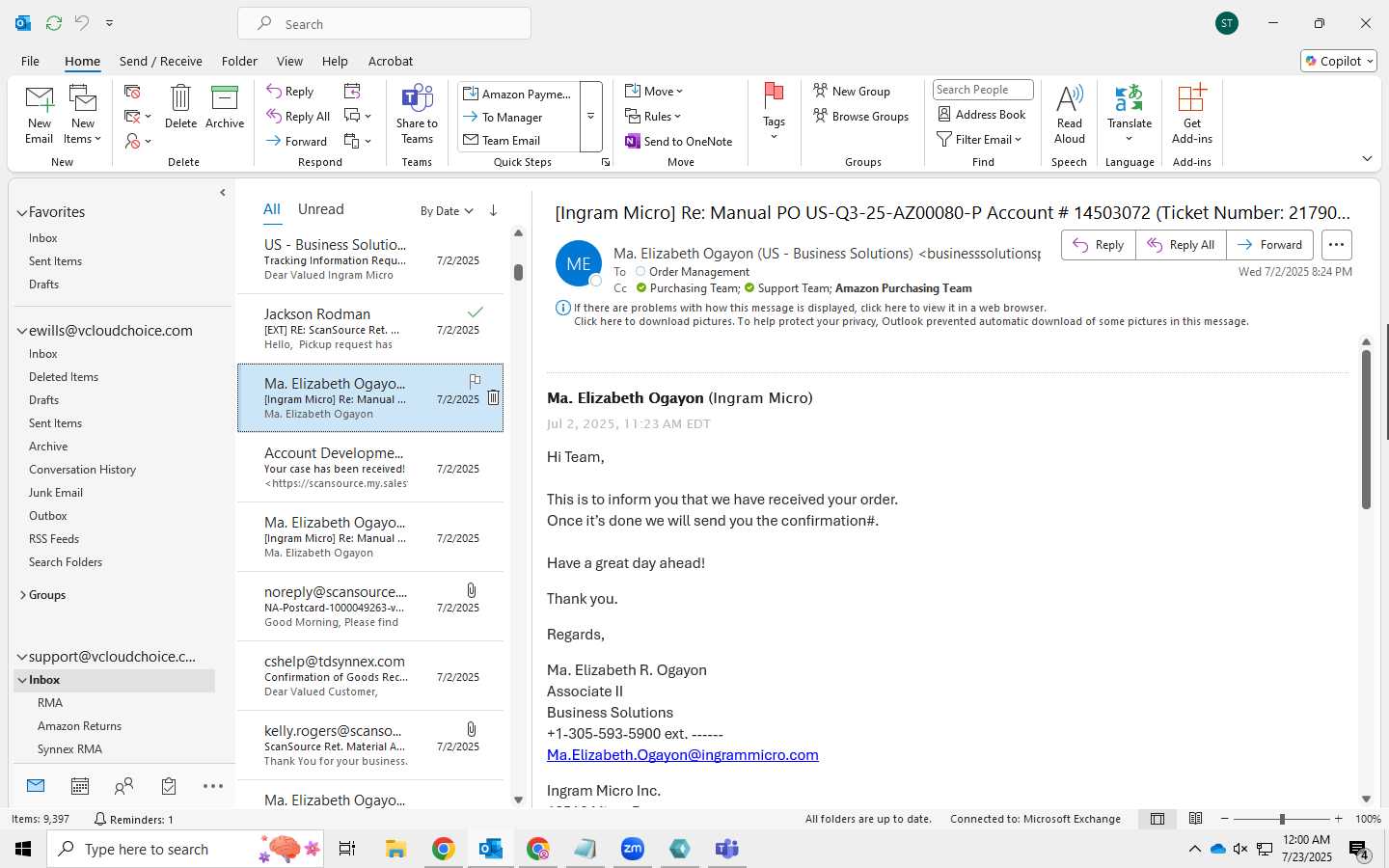Viewport: 1389px width, 868px height.
Task: Switch to Calendar view in navigation bar
Action: [x=80, y=786]
